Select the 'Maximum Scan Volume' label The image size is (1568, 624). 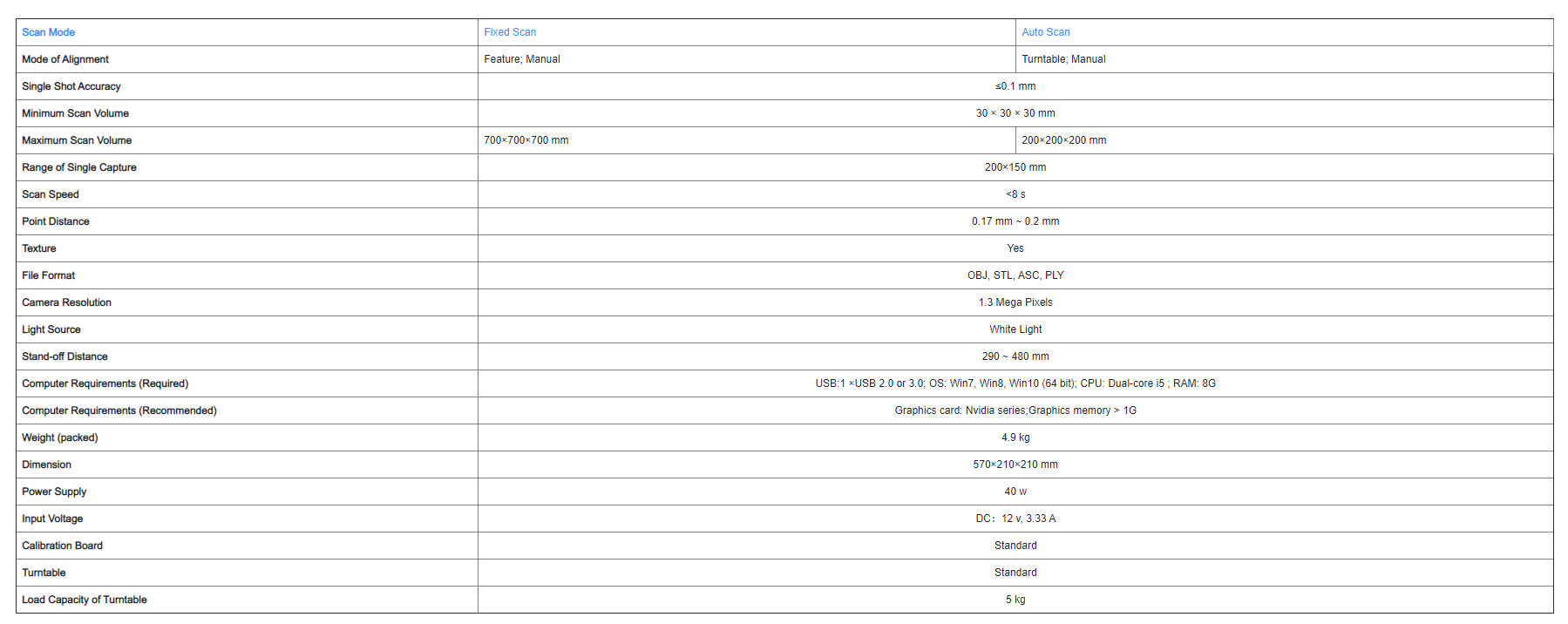[77, 140]
